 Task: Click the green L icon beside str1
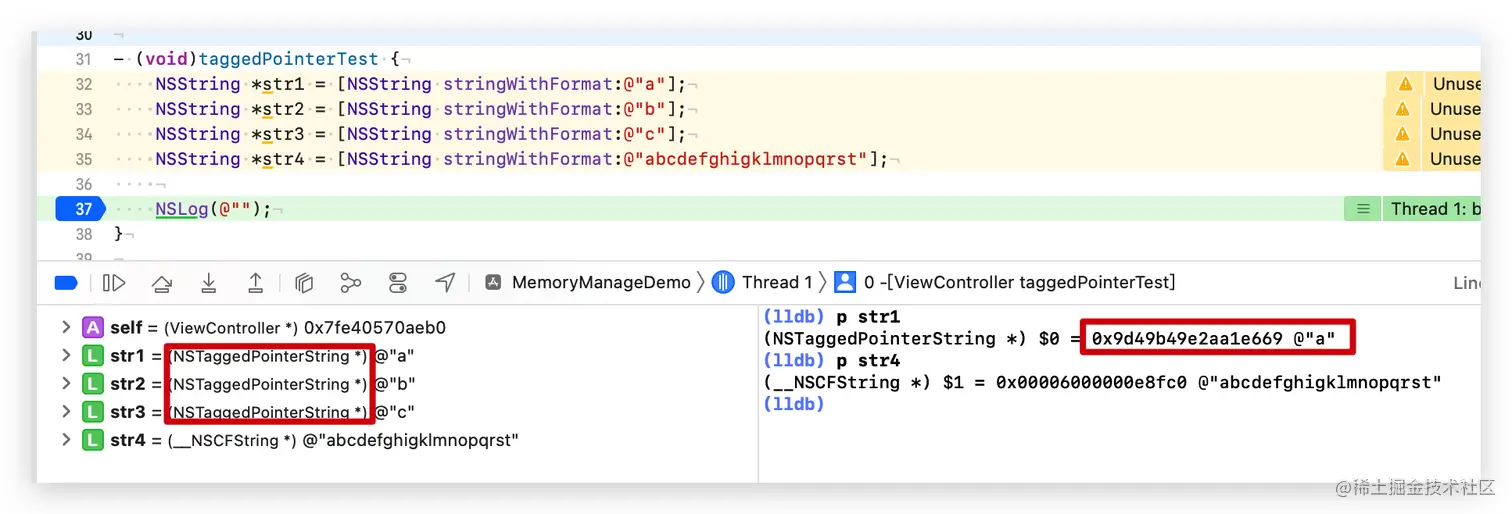click(x=93, y=356)
